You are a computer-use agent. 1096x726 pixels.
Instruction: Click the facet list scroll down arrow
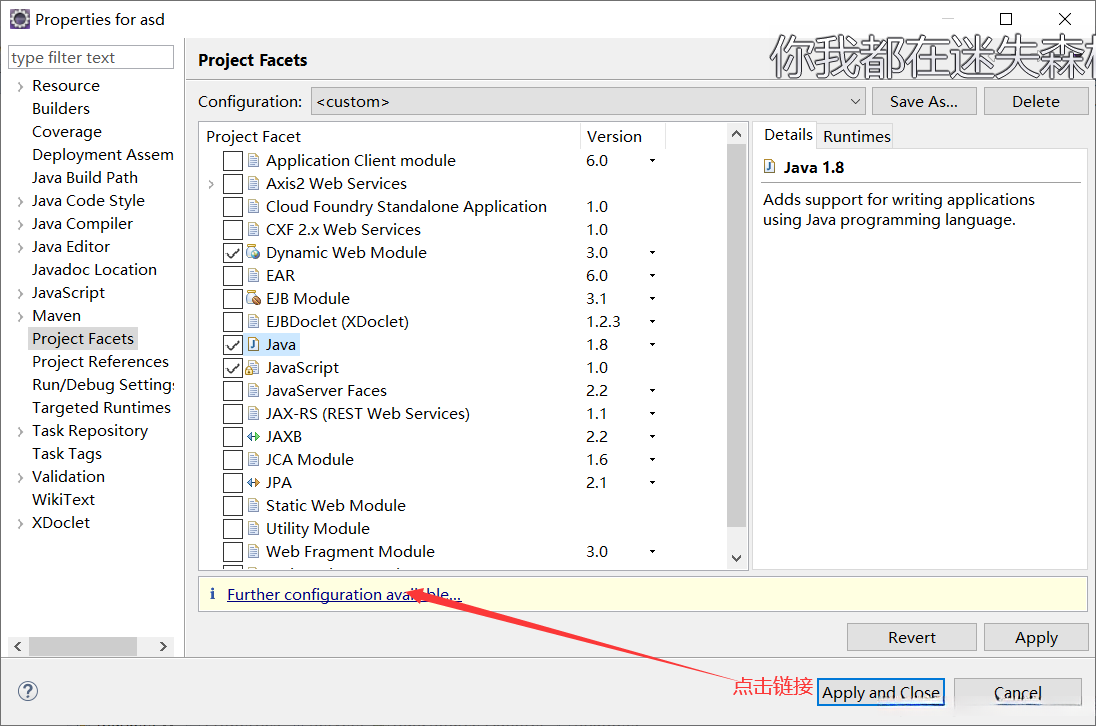(x=736, y=558)
